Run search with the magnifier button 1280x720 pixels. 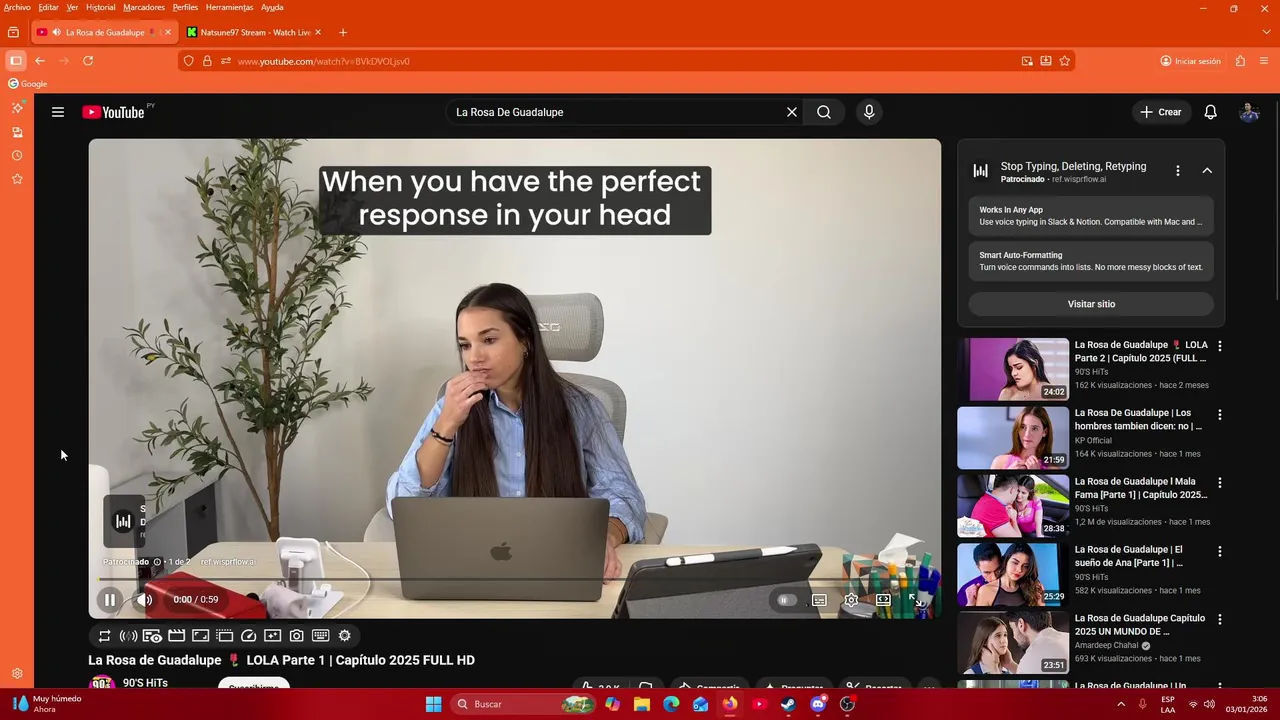(824, 112)
